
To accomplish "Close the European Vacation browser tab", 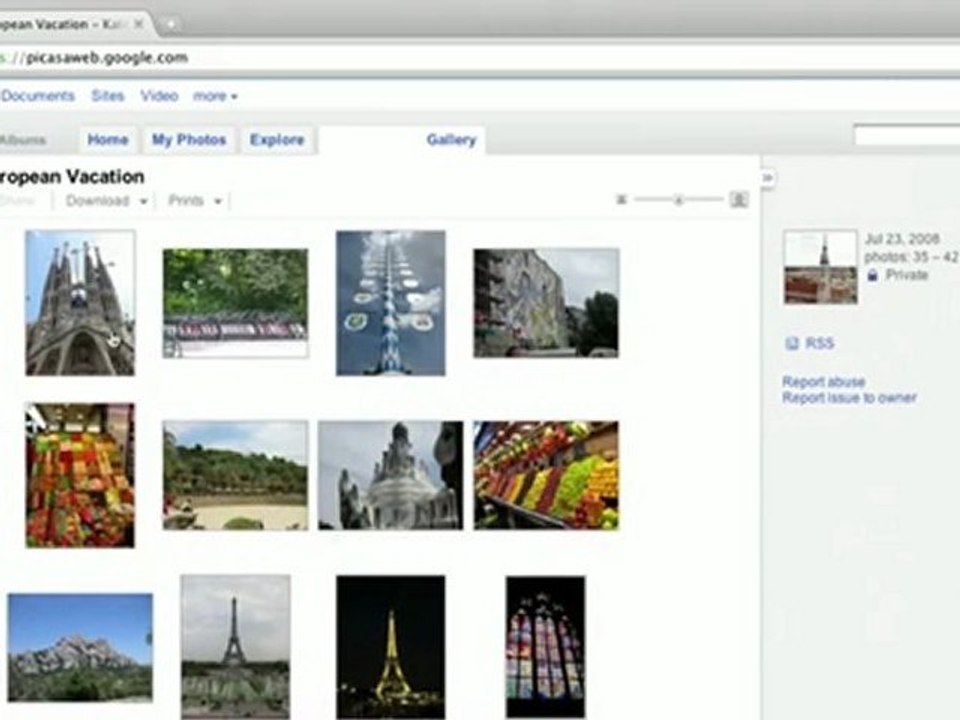I will pyautogui.click(x=139, y=24).
